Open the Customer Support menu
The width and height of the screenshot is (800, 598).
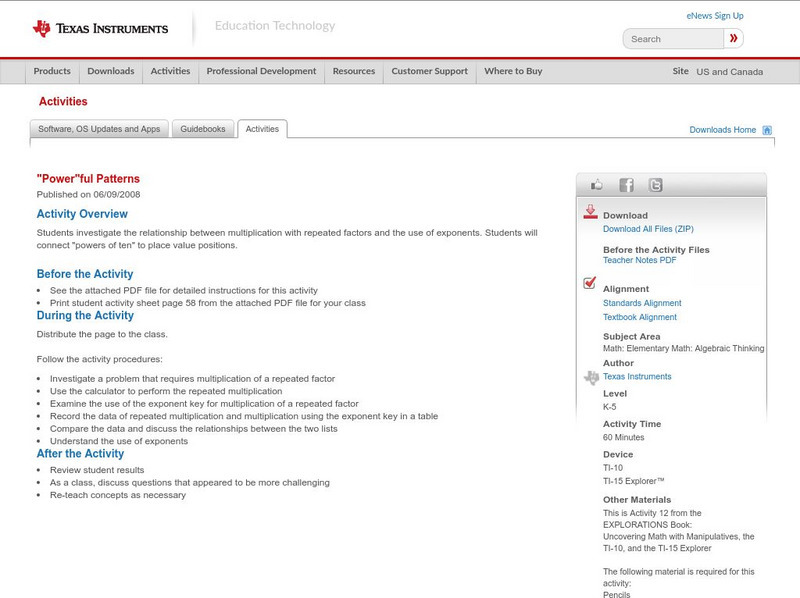(430, 71)
